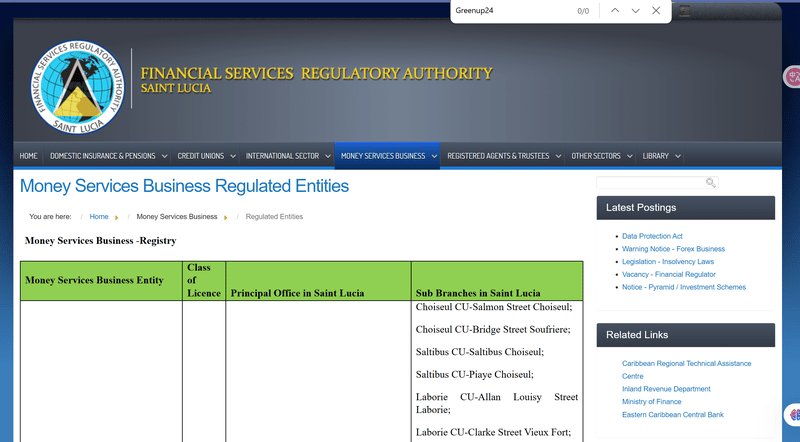Click the translate extension icon at right edge
Image resolution: width=800 pixels, height=442 pixels.
[793, 77]
